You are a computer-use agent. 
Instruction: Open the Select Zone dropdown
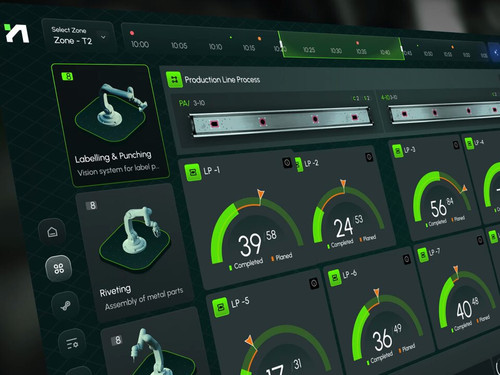point(79,36)
